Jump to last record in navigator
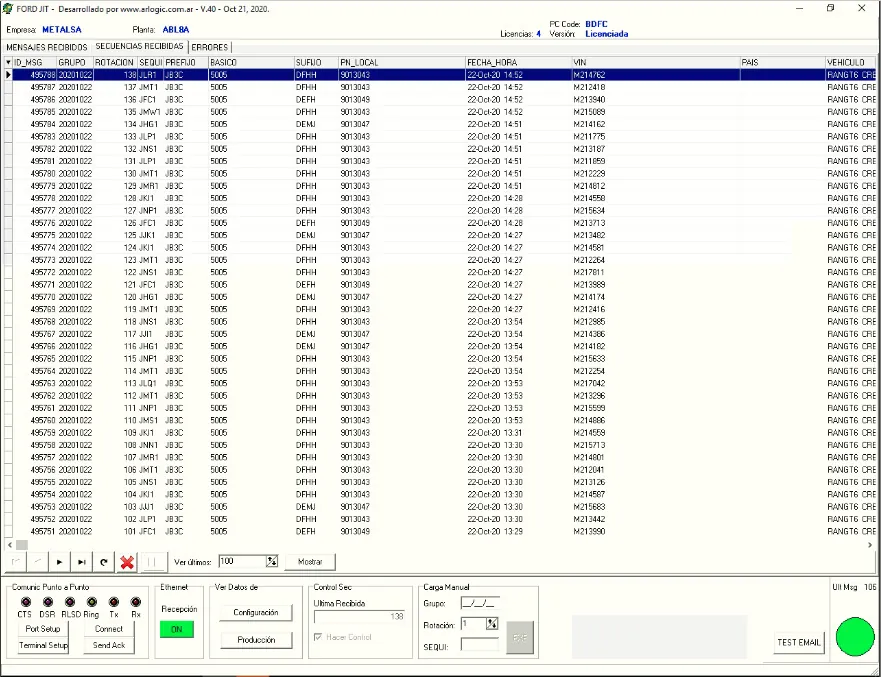The width and height of the screenshot is (881, 677). coord(81,562)
